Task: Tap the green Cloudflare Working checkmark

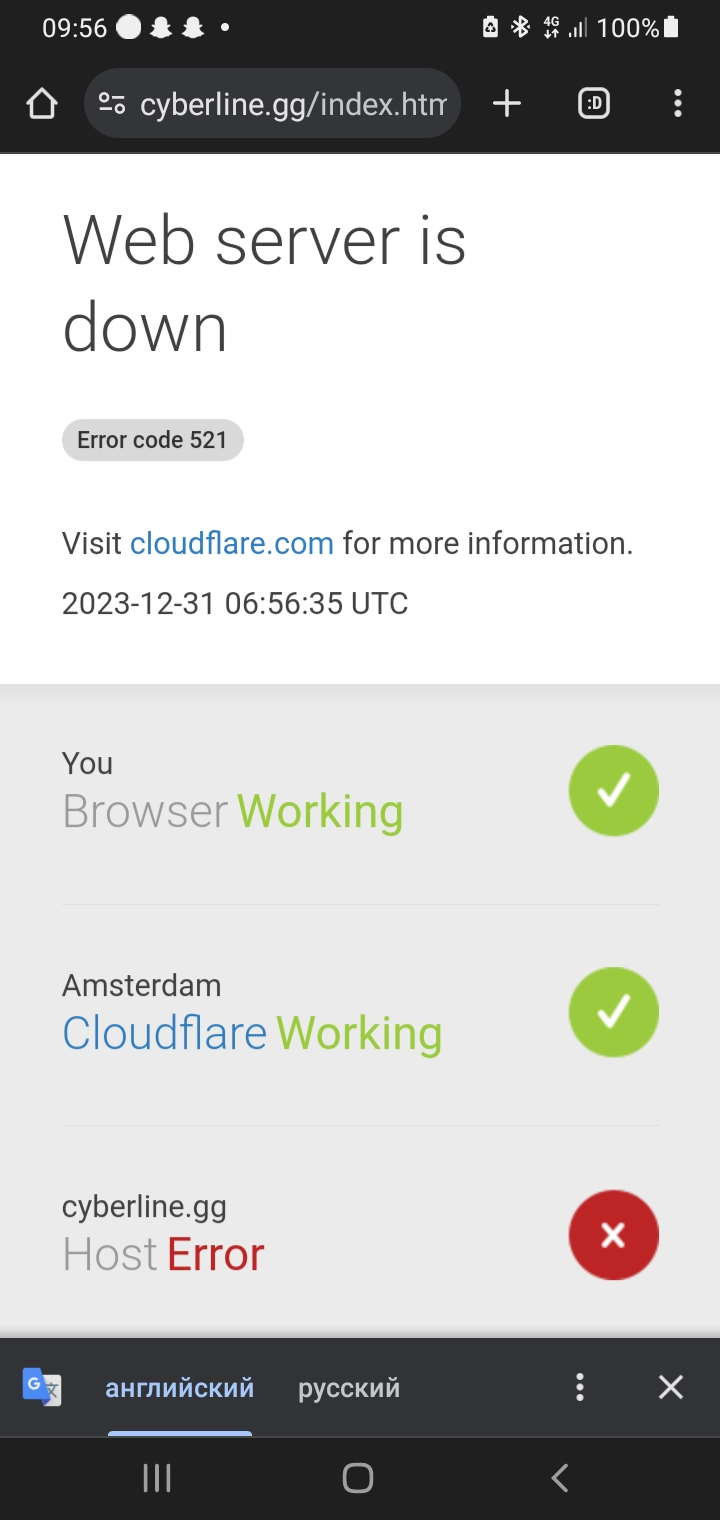Action: [614, 1012]
